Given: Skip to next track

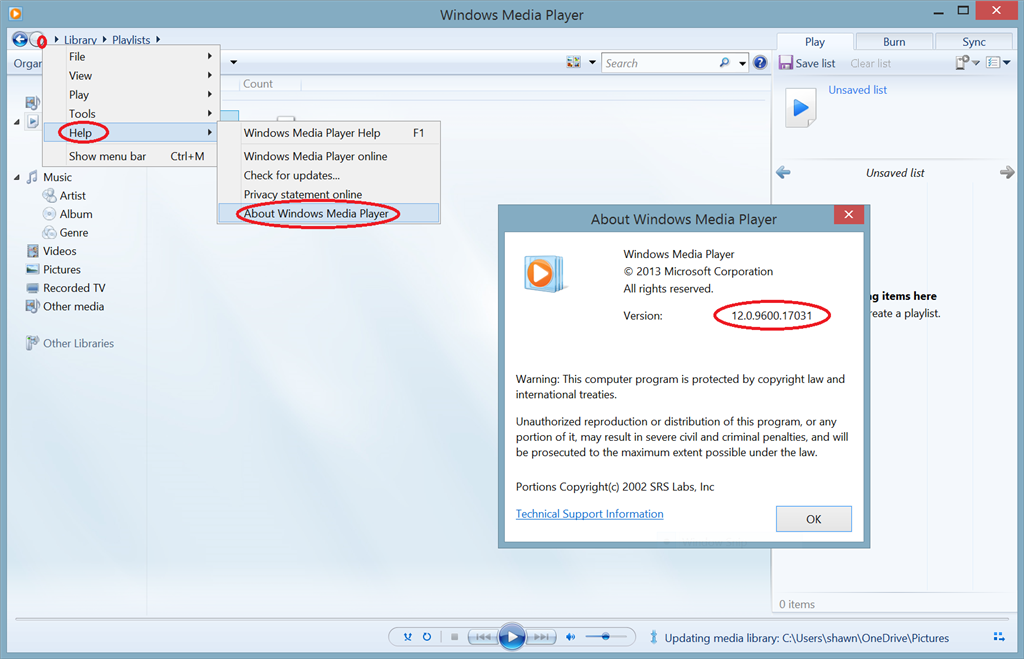Looking at the screenshot, I should point(541,637).
